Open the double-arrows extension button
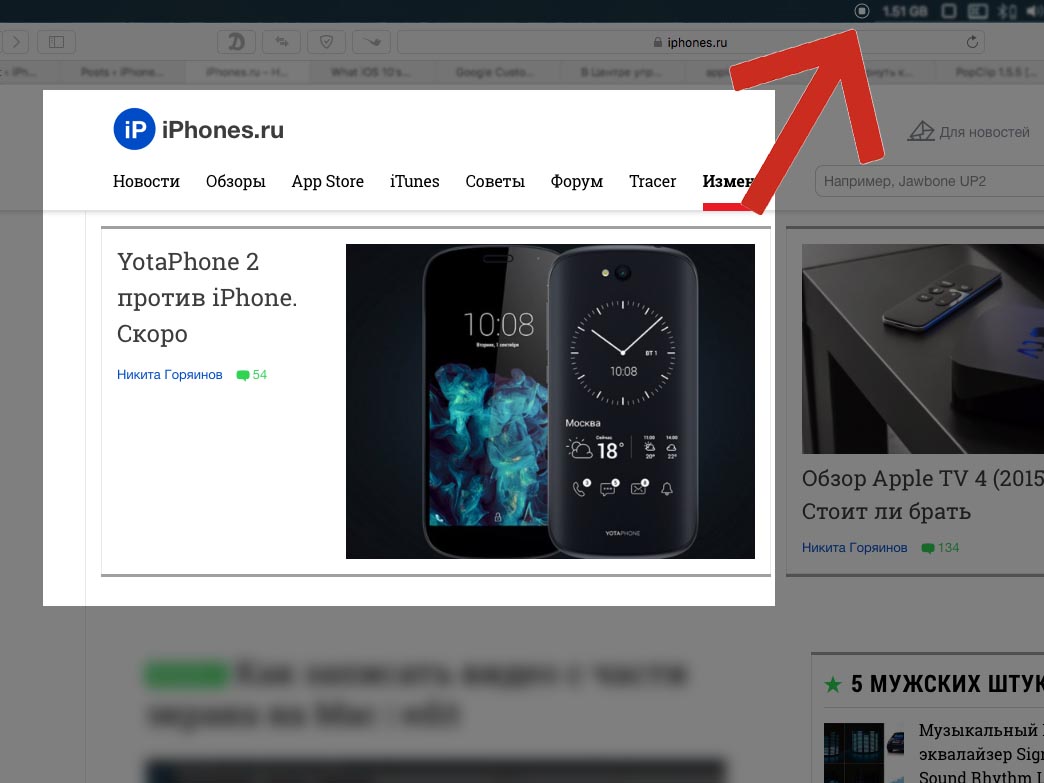The image size is (1044, 783). (x=282, y=42)
